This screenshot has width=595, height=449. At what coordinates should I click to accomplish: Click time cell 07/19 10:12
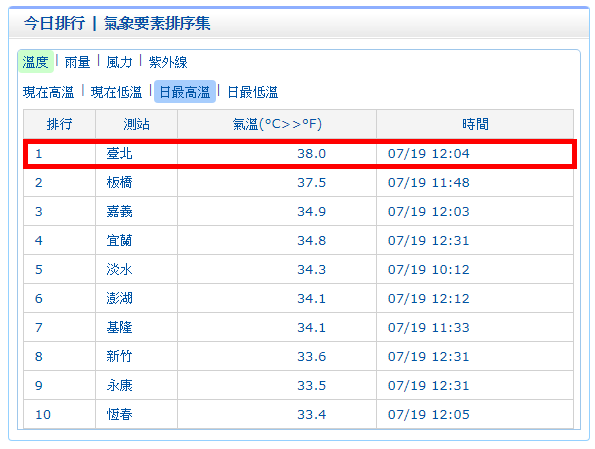pos(428,269)
